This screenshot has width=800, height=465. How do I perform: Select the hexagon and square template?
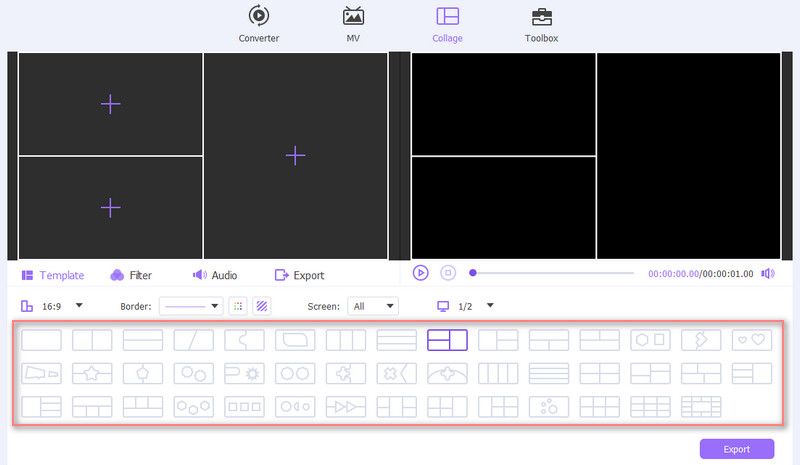coord(651,340)
